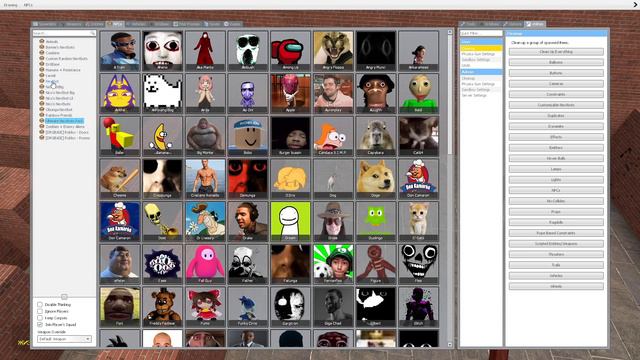Viewport: 640px width, 360px height.
Task: Collapse the Admin category header in Utilities
Action: click(481, 72)
